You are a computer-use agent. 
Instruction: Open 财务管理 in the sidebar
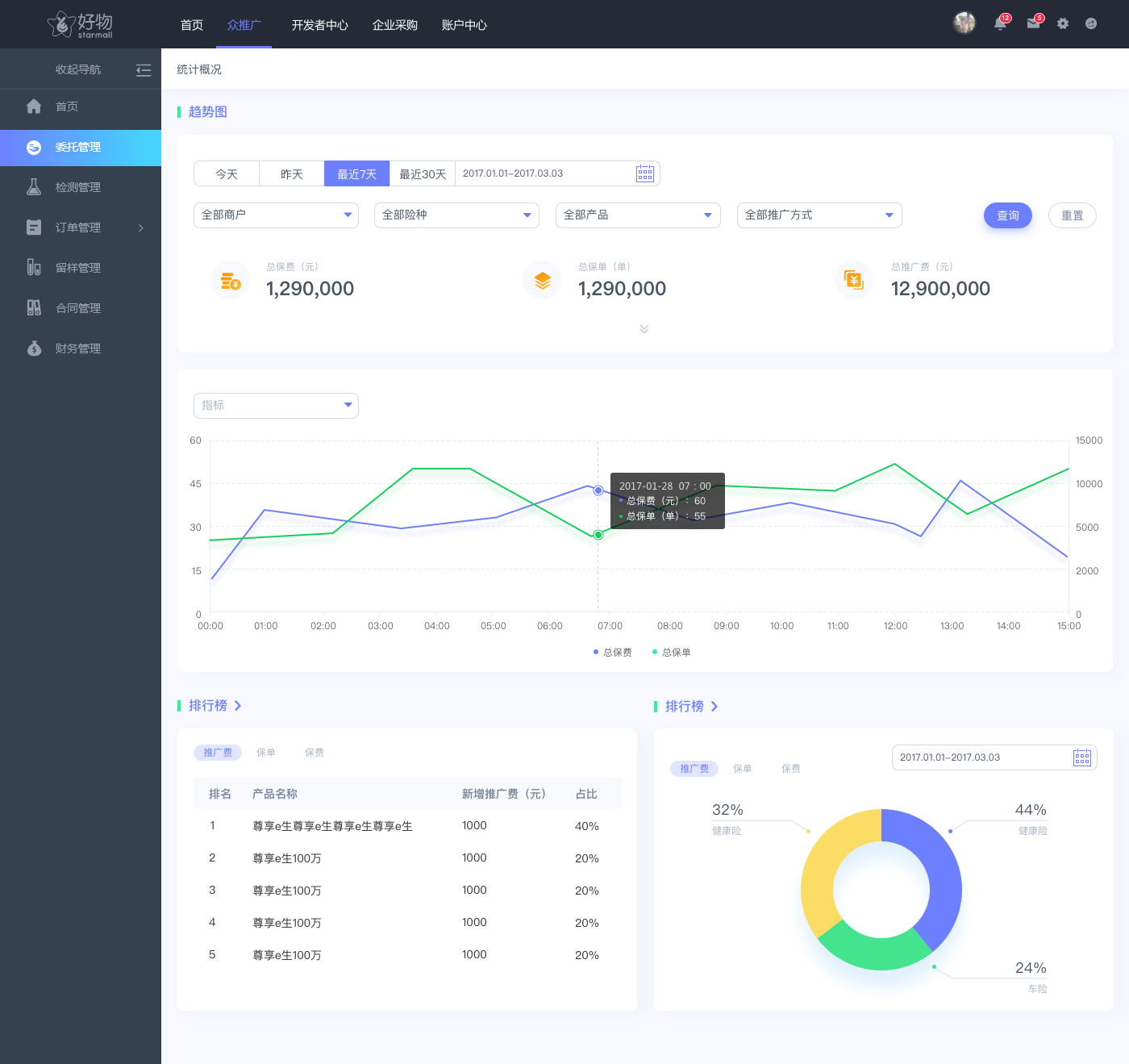click(x=81, y=348)
